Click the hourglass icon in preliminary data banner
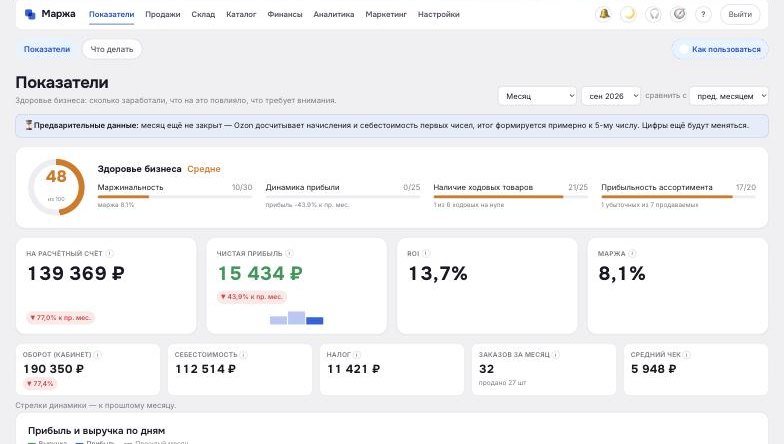784x444 pixels. (x=29, y=125)
